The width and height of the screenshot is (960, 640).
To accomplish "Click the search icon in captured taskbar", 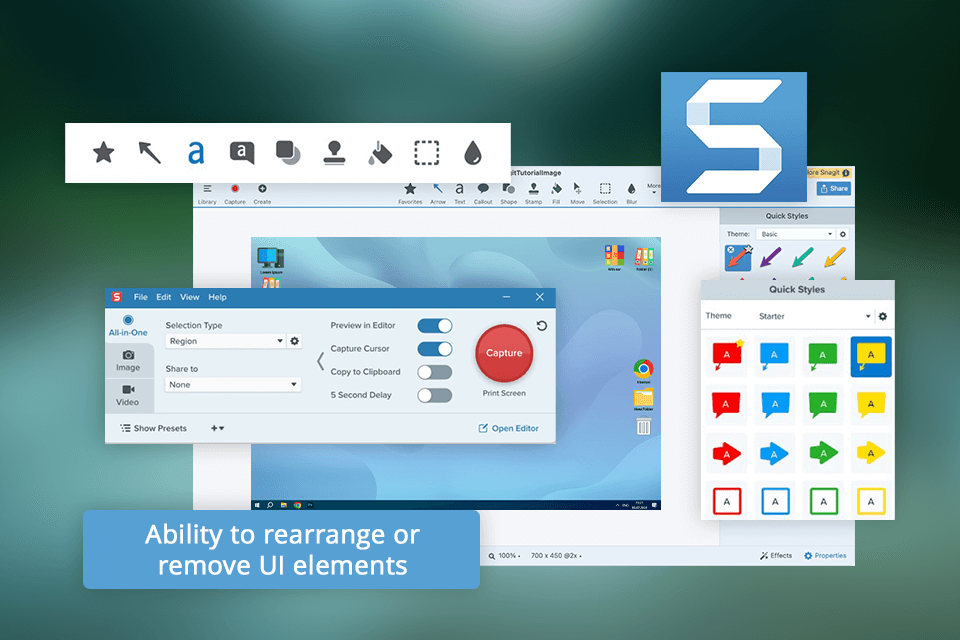I will [x=270, y=505].
